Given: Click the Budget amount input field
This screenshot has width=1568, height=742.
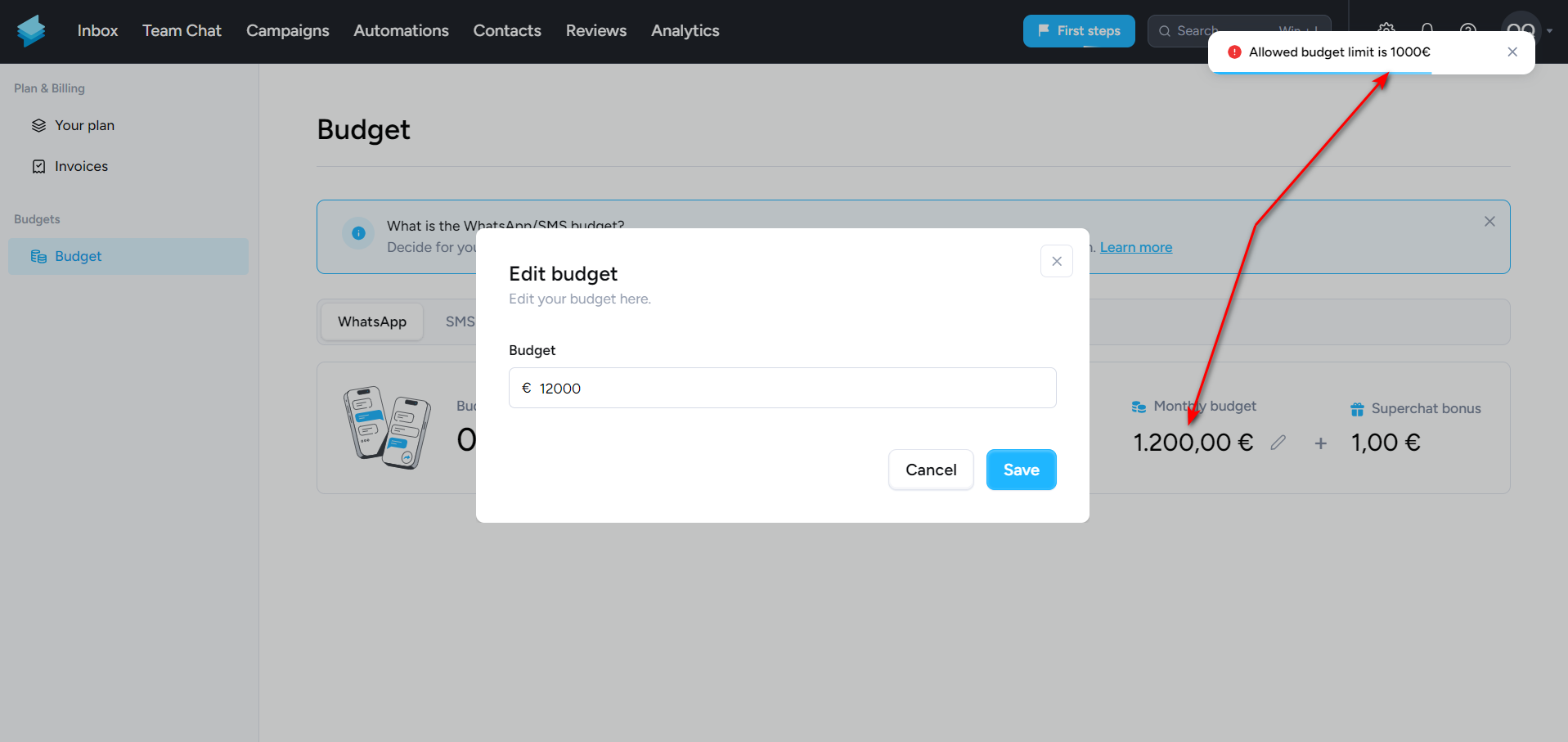Looking at the screenshot, I should tap(782, 388).
